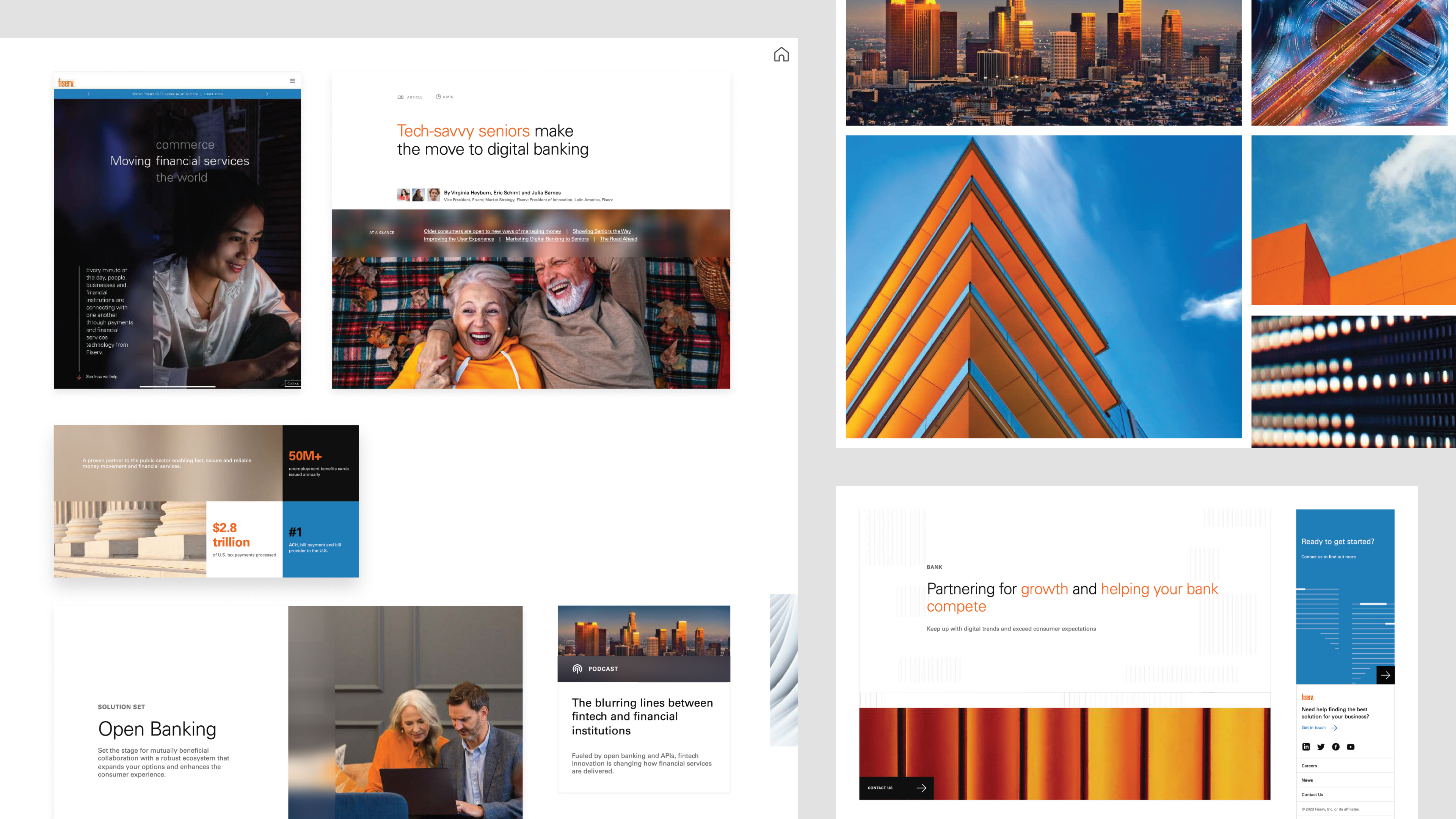Image resolution: width=1456 pixels, height=819 pixels.
Task: Open the hamburger menu on Fiserv mobile mockup
Action: 292,81
